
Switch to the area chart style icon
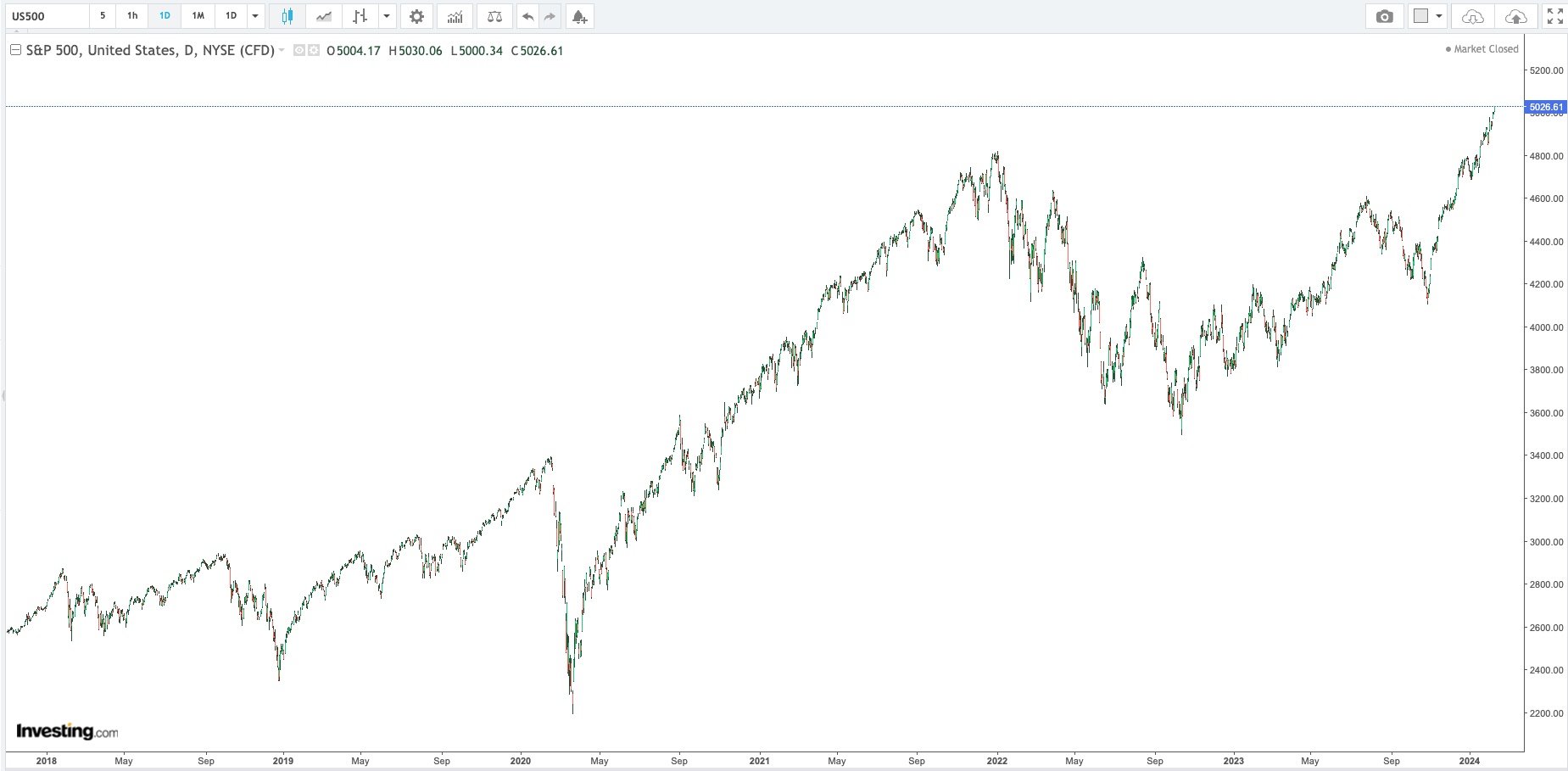point(323,16)
